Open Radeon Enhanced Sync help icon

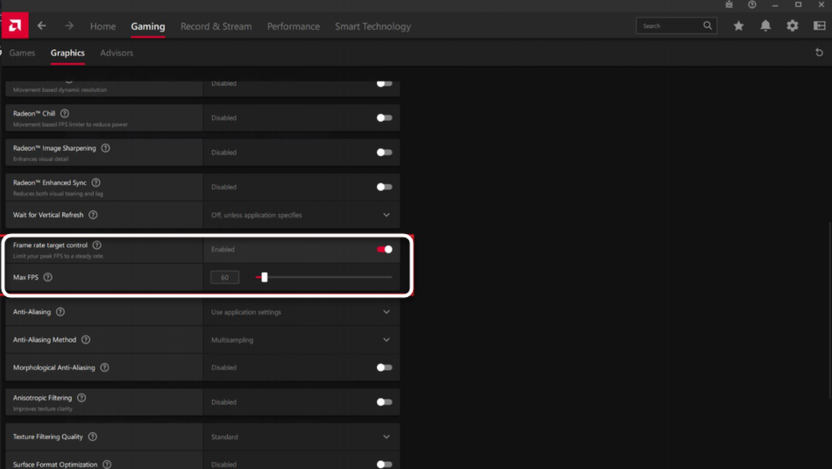pos(96,183)
